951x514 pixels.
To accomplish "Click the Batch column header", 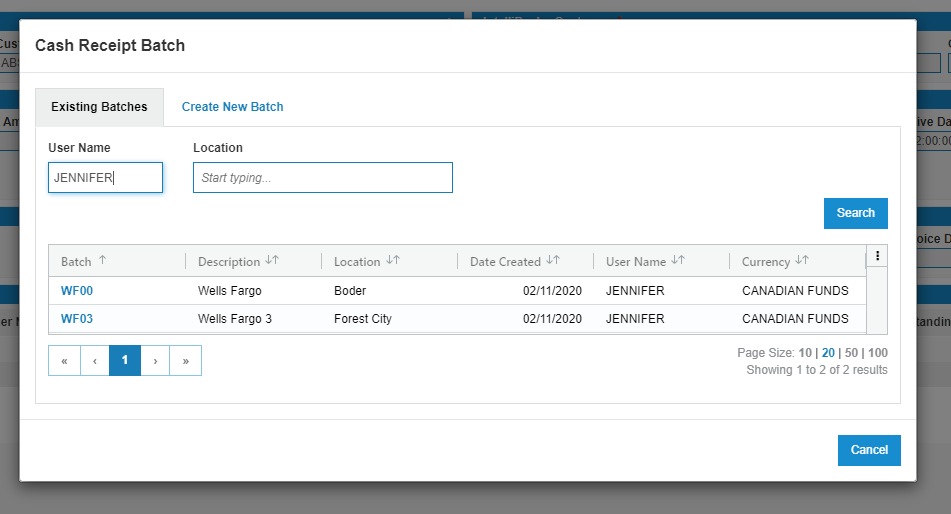I will coord(117,262).
